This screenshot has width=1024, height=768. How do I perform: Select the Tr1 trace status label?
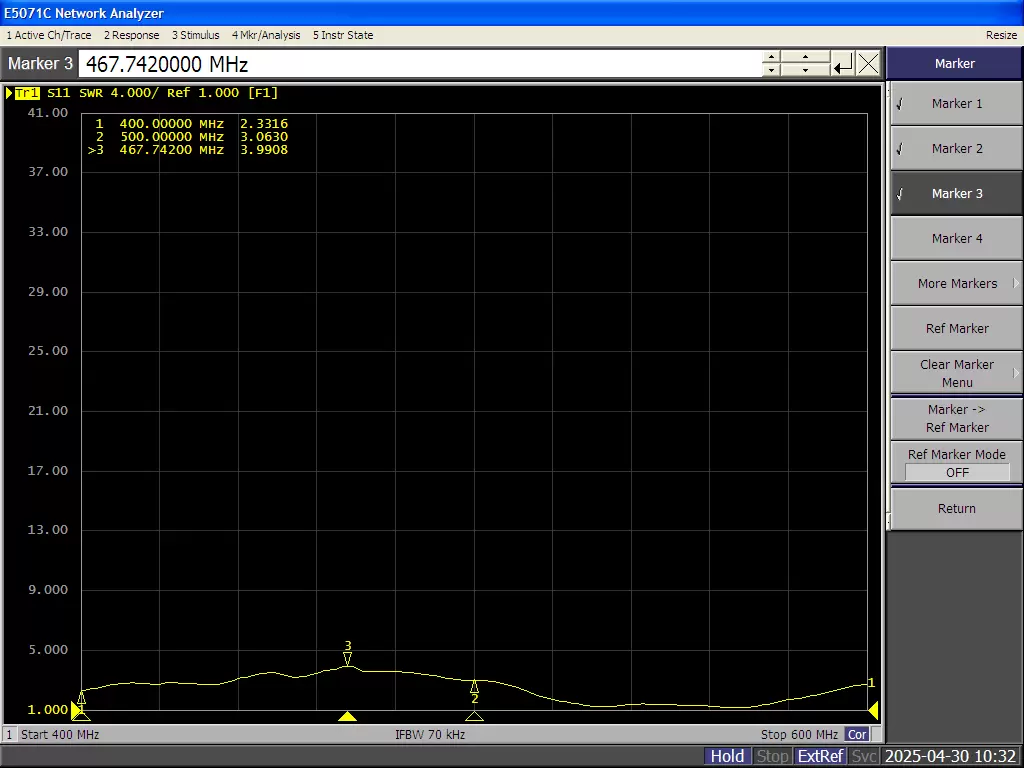pos(27,92)
